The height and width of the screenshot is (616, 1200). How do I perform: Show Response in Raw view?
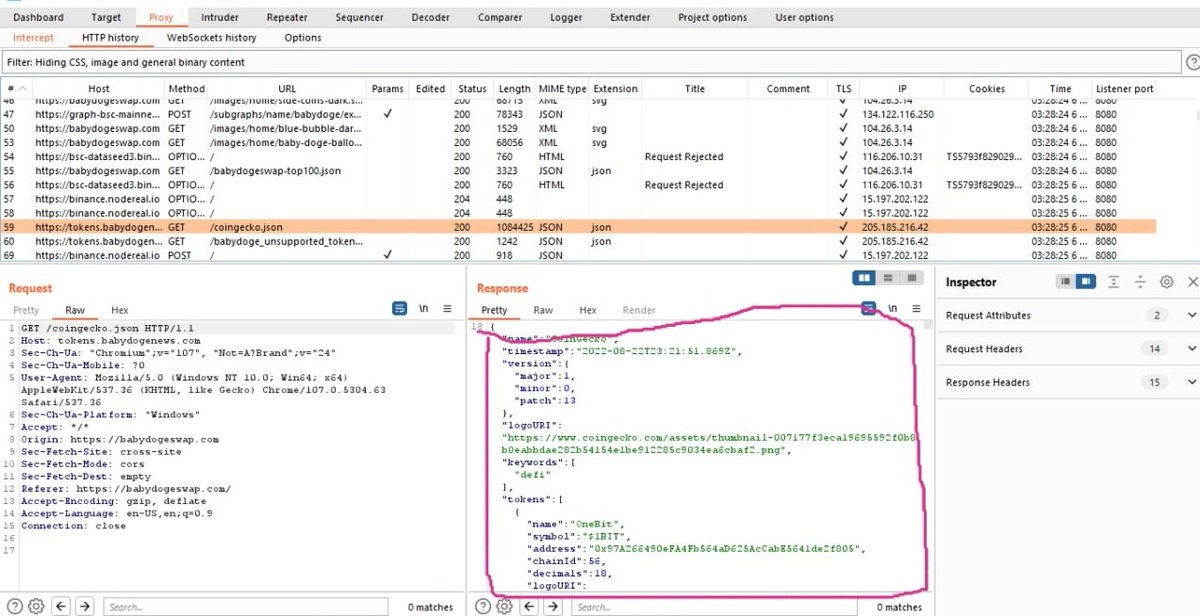coord(543,310)
